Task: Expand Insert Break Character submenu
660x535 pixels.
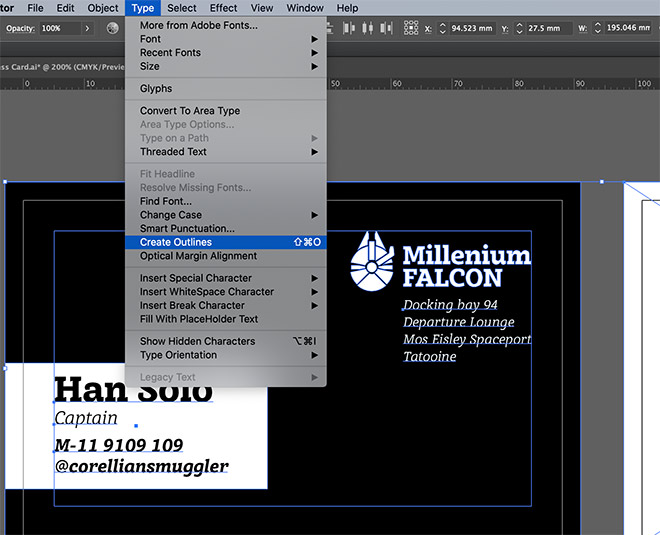Action: (226, 305)
